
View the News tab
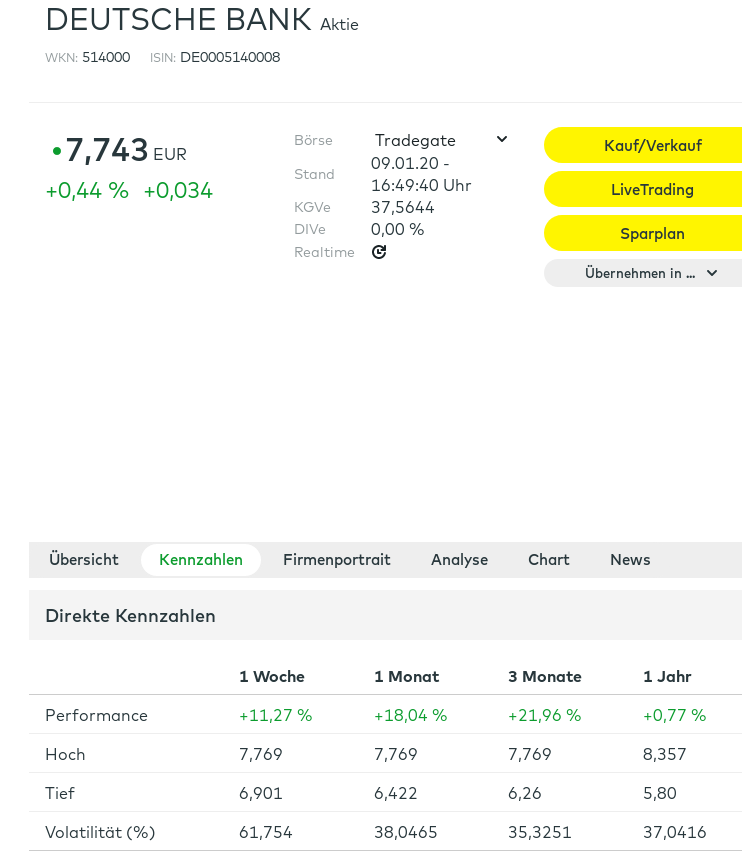[x=630, y=560]
